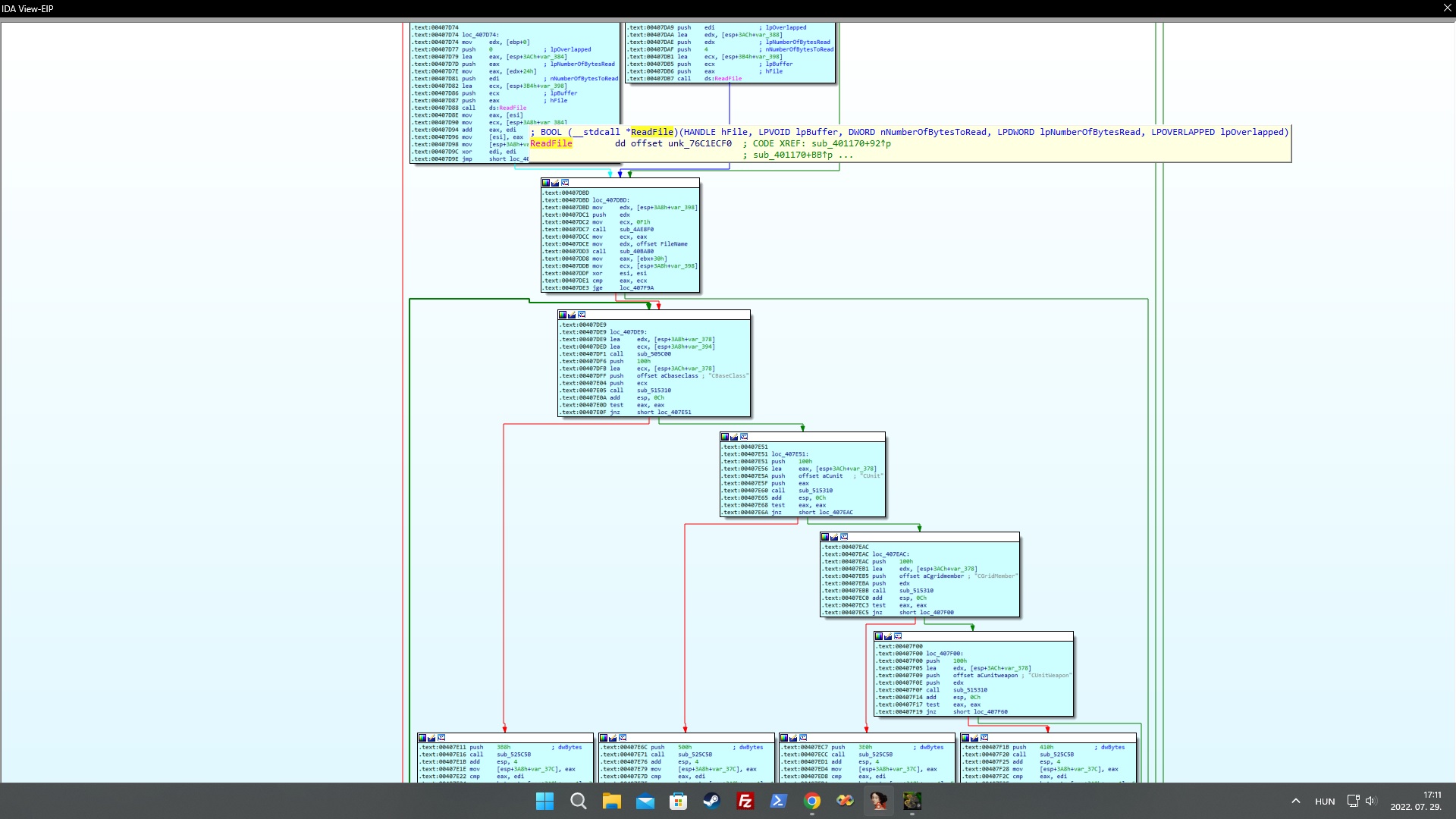1456x819 pixels.
Task: Open FileZilla from the taskbar
Action: tap(745, 801)
